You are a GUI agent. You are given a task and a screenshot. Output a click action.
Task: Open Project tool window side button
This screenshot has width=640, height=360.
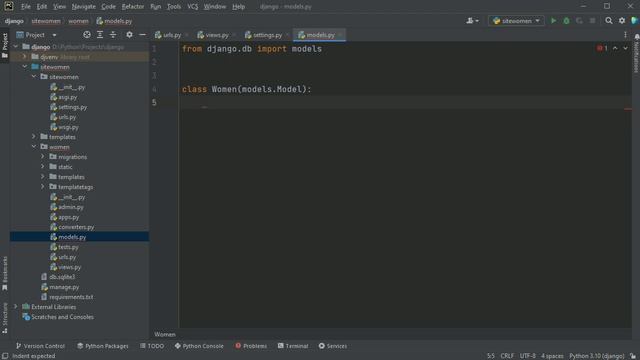coord(5,45)
